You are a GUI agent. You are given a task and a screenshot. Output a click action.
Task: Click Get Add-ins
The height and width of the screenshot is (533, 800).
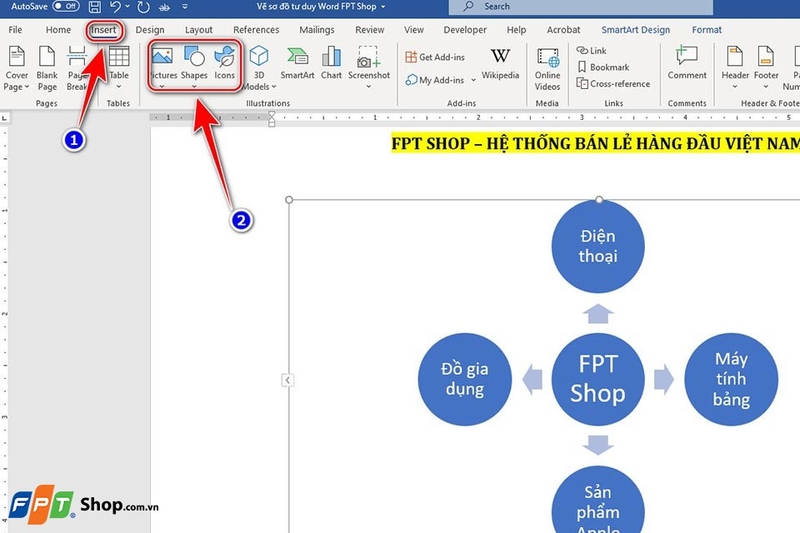coord(435,57)
